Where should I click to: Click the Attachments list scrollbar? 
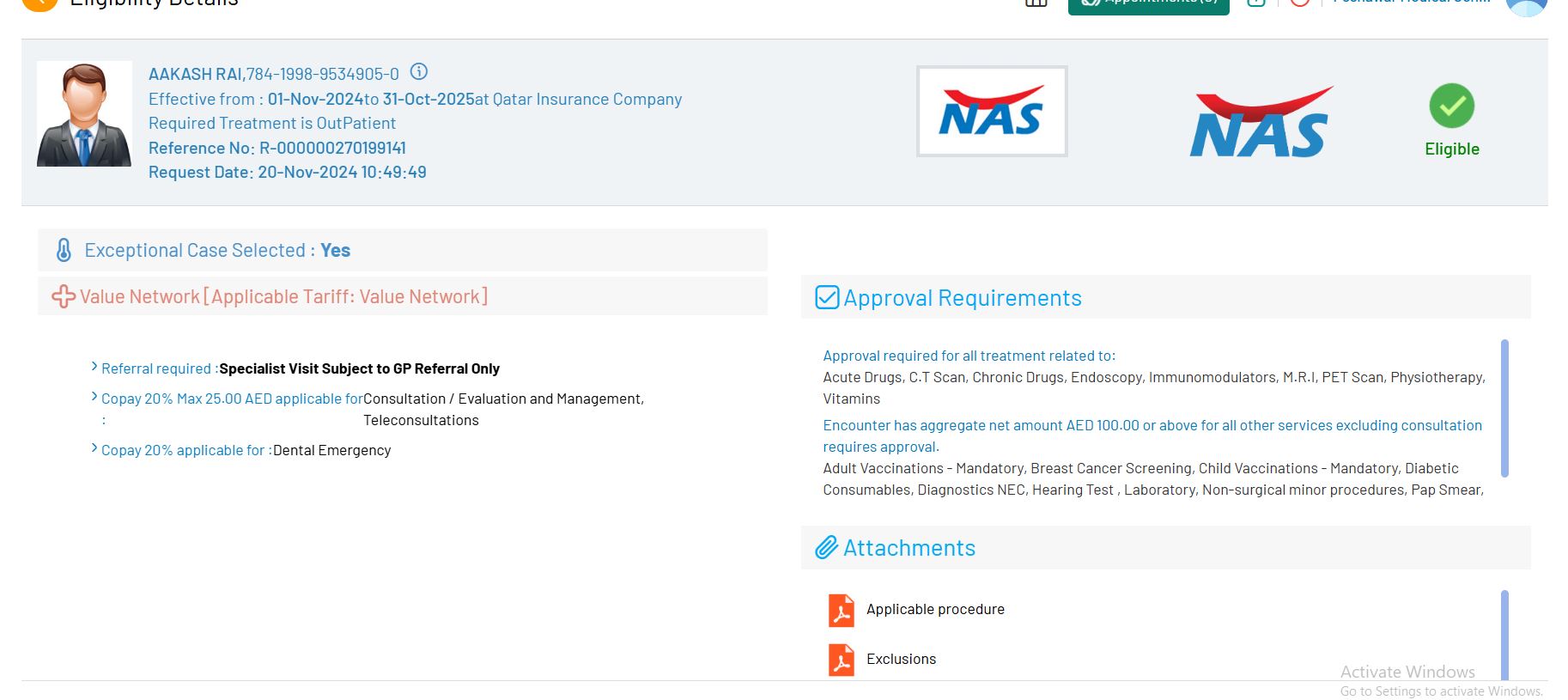click(x=1504, y=634)
